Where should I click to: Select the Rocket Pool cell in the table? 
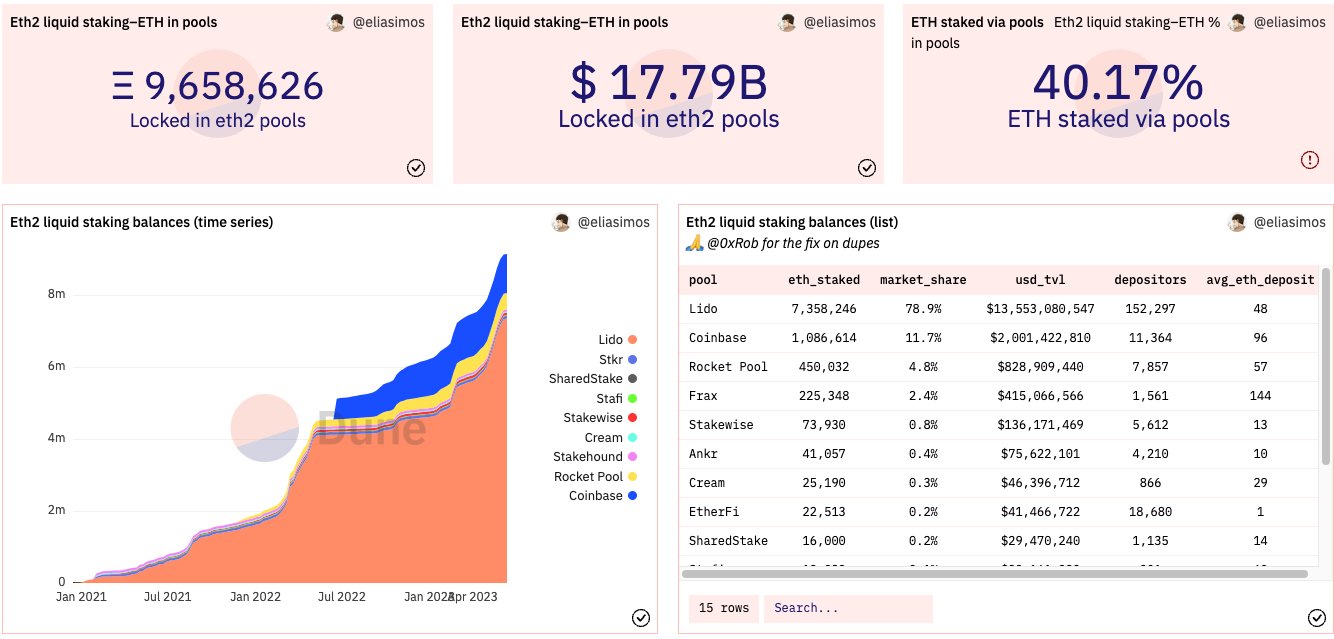coord(728,367)
